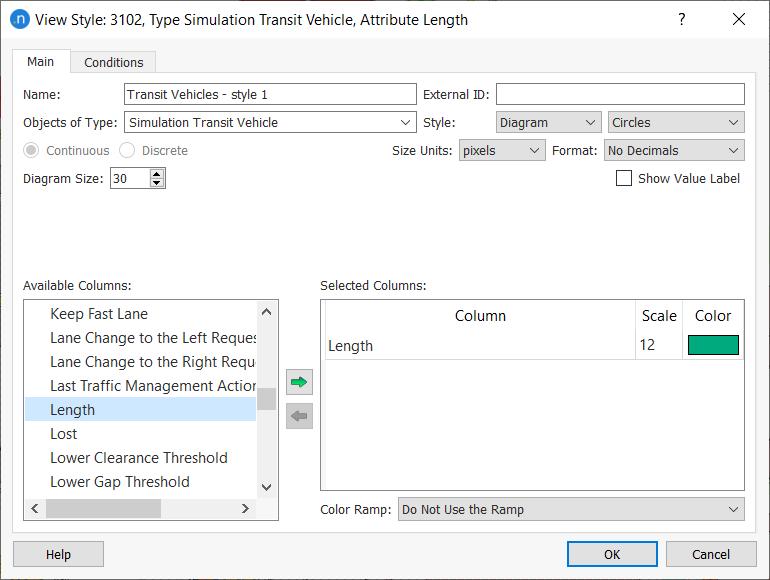Increase Diagram Size with up stepper arrow

click(x=157, y=173)
